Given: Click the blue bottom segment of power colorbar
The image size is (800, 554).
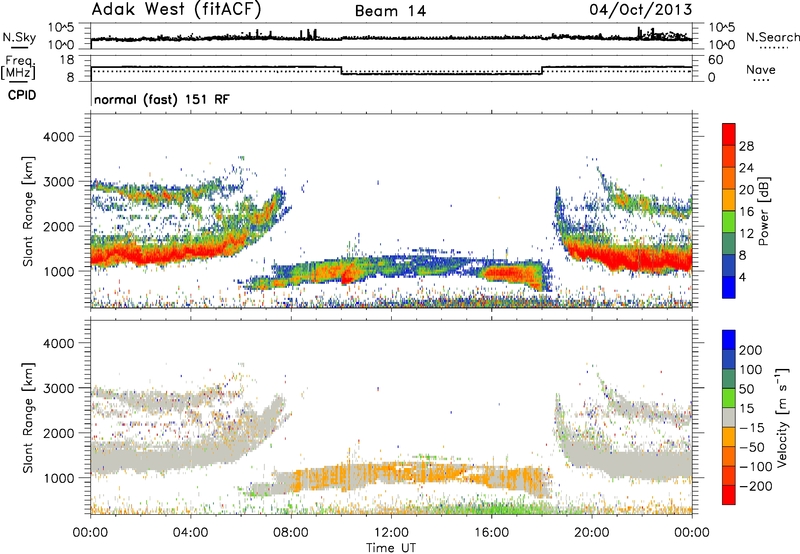Looking at the screenshot, I should (x=729, y=287).
